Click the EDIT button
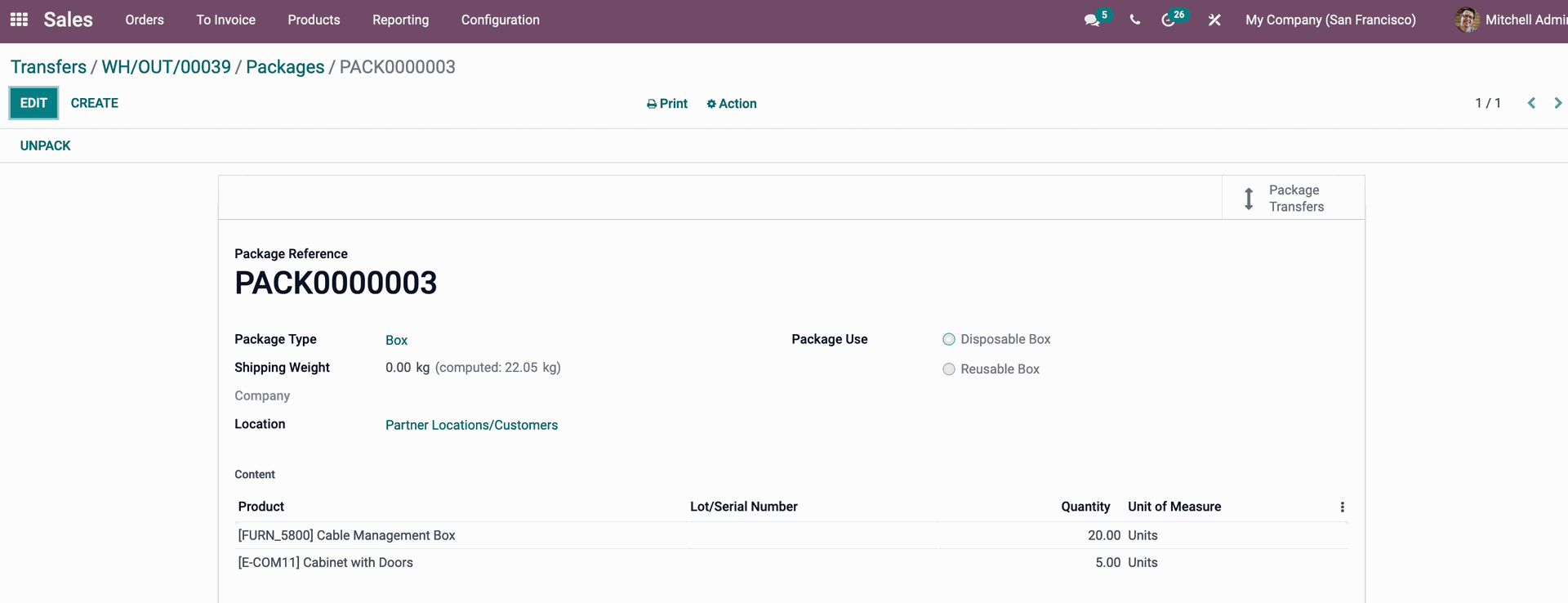This screenshot has height=603, width=1568. pyautogui.click(x=33, y=103)
